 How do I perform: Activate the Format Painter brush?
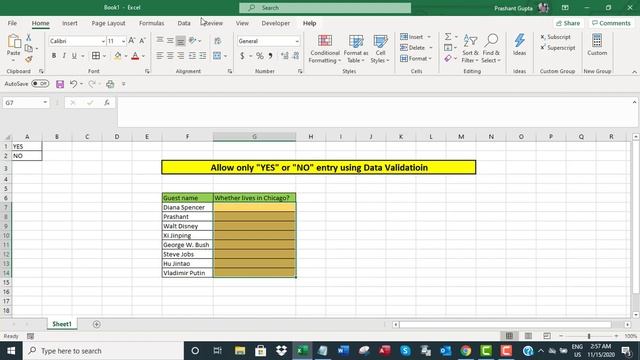click(x=29, y=59)
